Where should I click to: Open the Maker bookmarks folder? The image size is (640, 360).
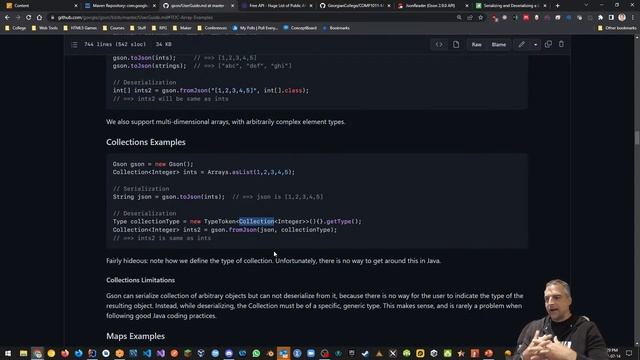click(x=182, y=28)
